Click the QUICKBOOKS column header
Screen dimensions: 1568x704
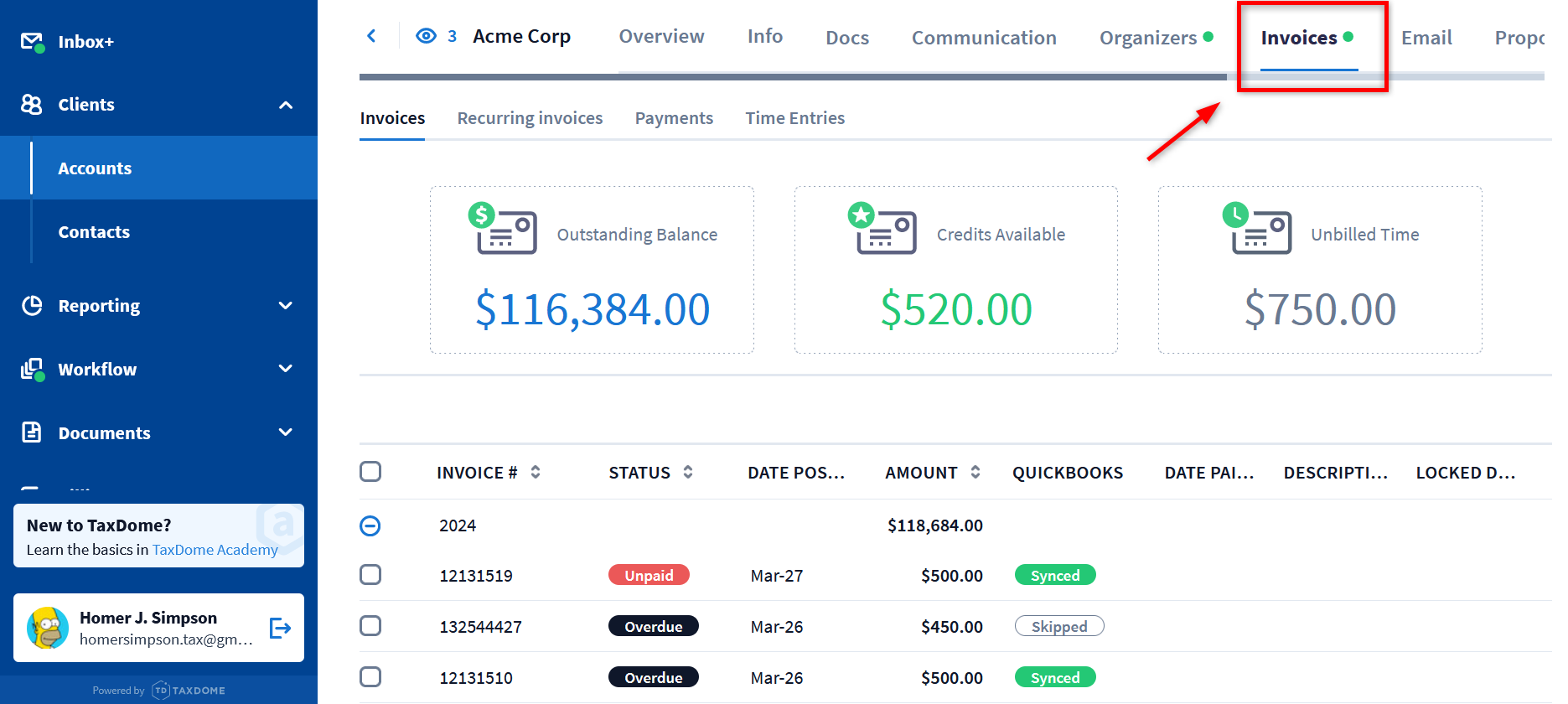point(1068,473)
